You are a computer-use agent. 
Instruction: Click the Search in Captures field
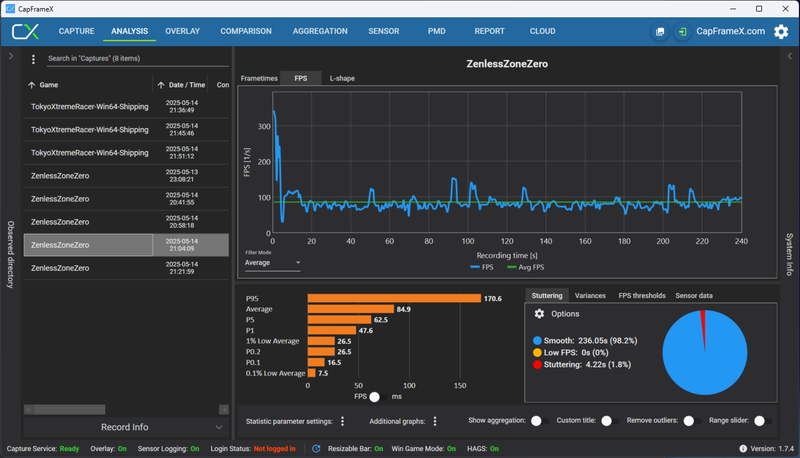point(137,58)
